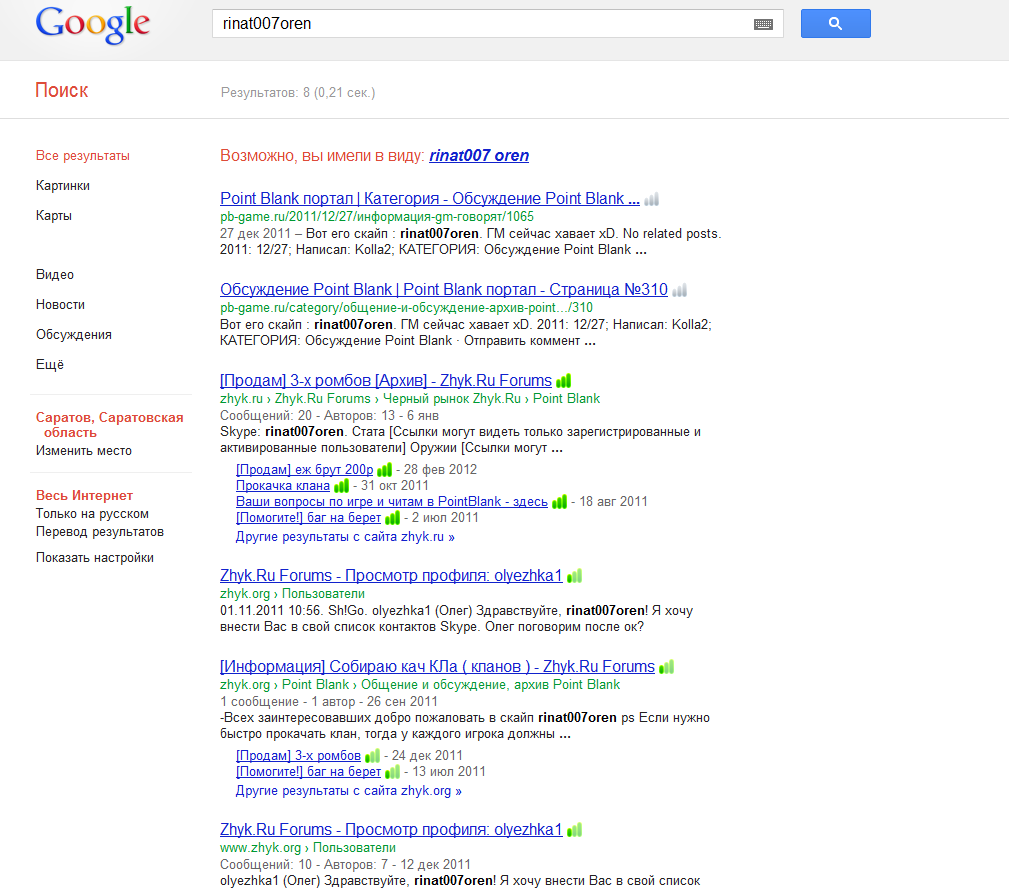Select Весь Интернет filter

[x=84, y=495]
